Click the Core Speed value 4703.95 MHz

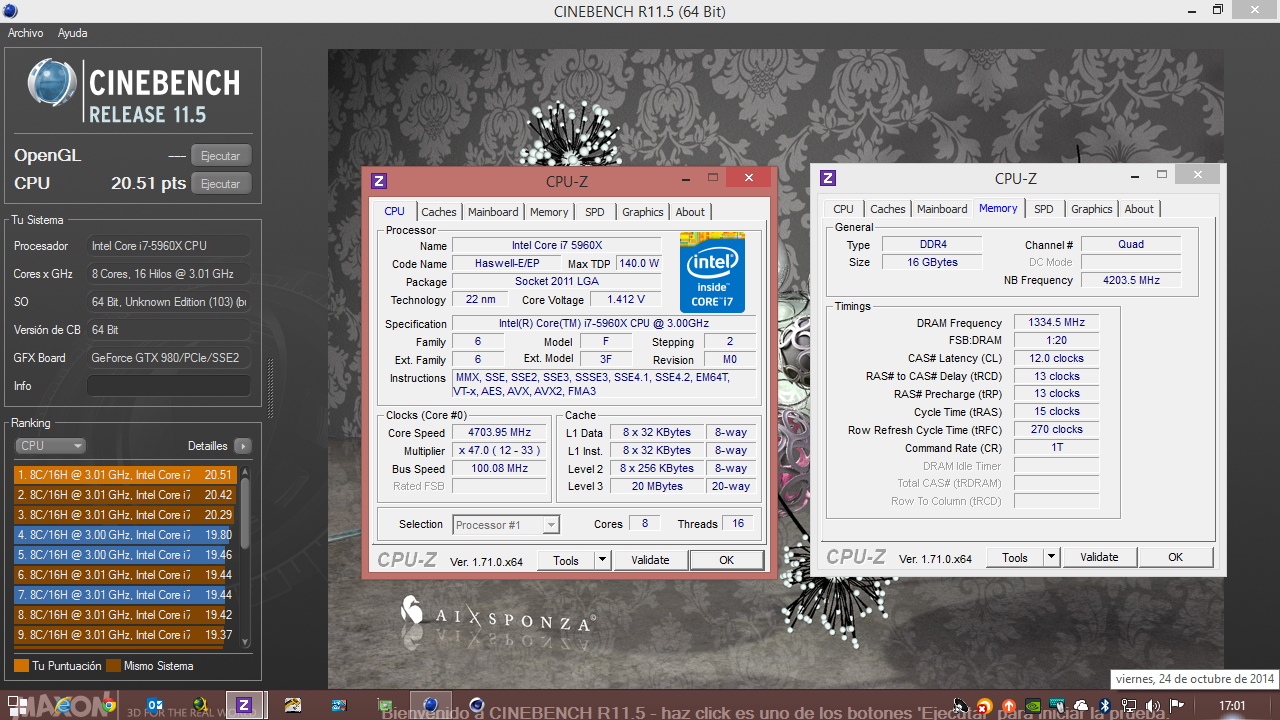tap(500, 433)
